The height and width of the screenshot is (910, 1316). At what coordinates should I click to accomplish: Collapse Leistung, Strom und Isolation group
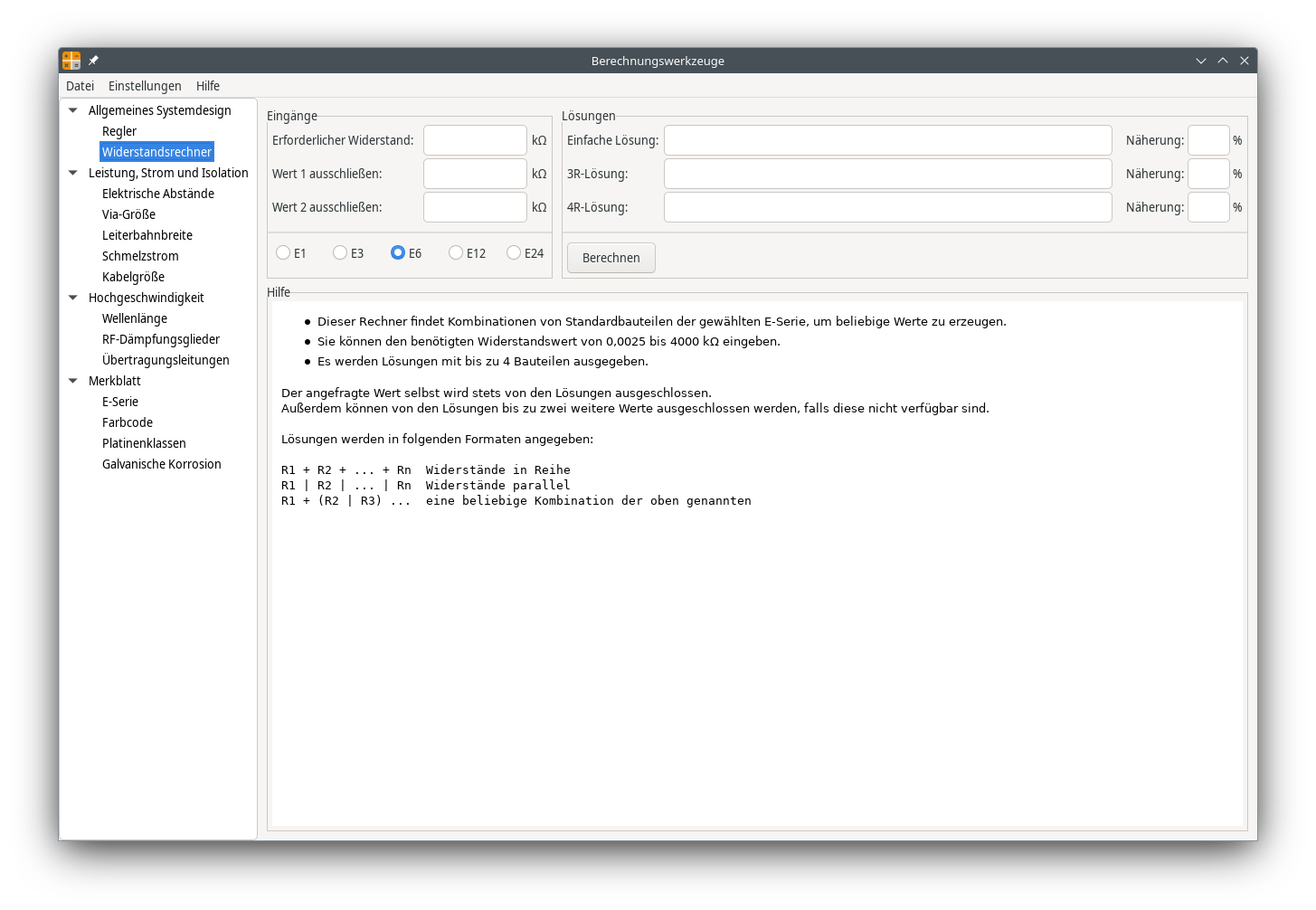pos(73,173)
